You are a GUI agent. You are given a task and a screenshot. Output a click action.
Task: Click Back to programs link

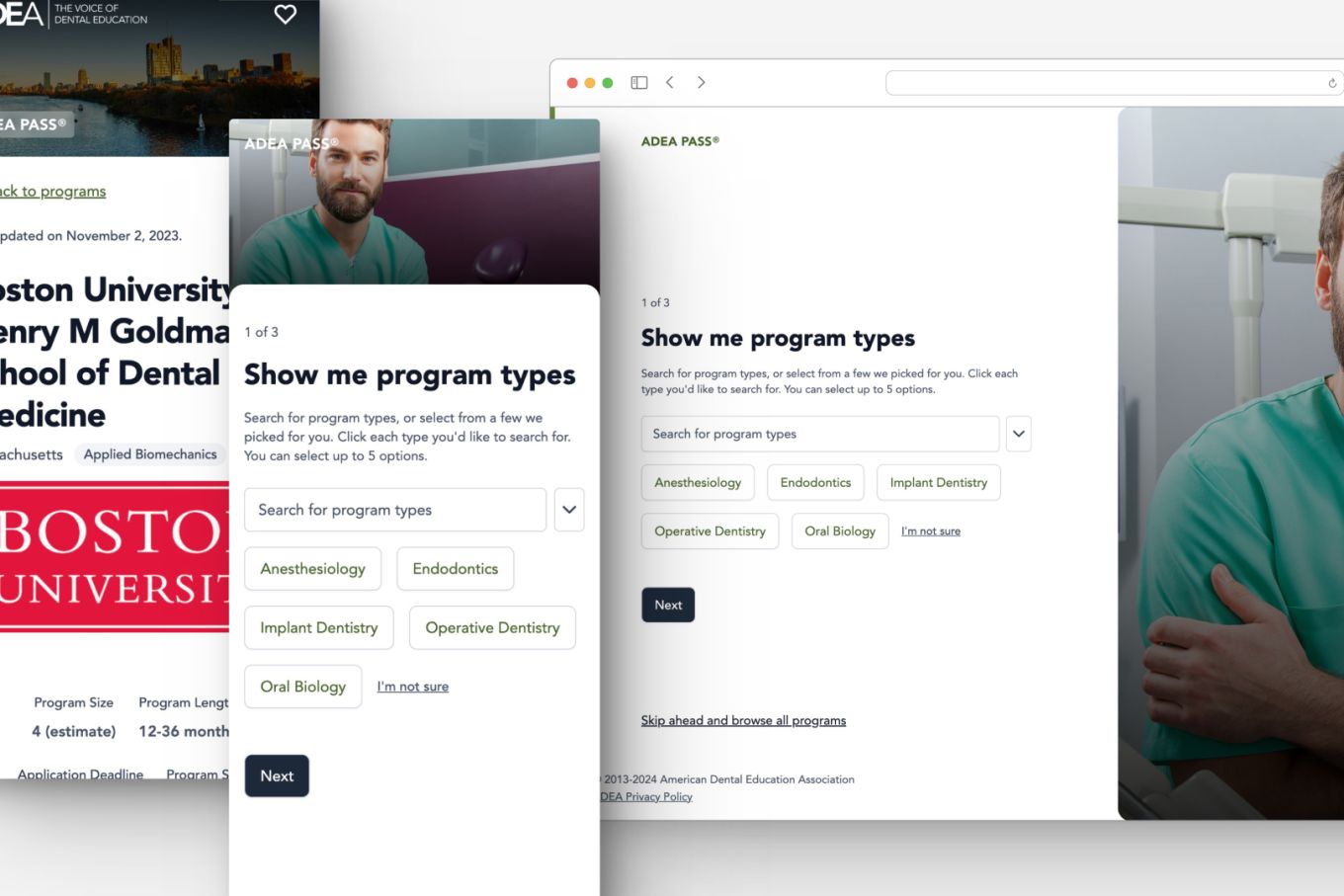tap(53, 191)
